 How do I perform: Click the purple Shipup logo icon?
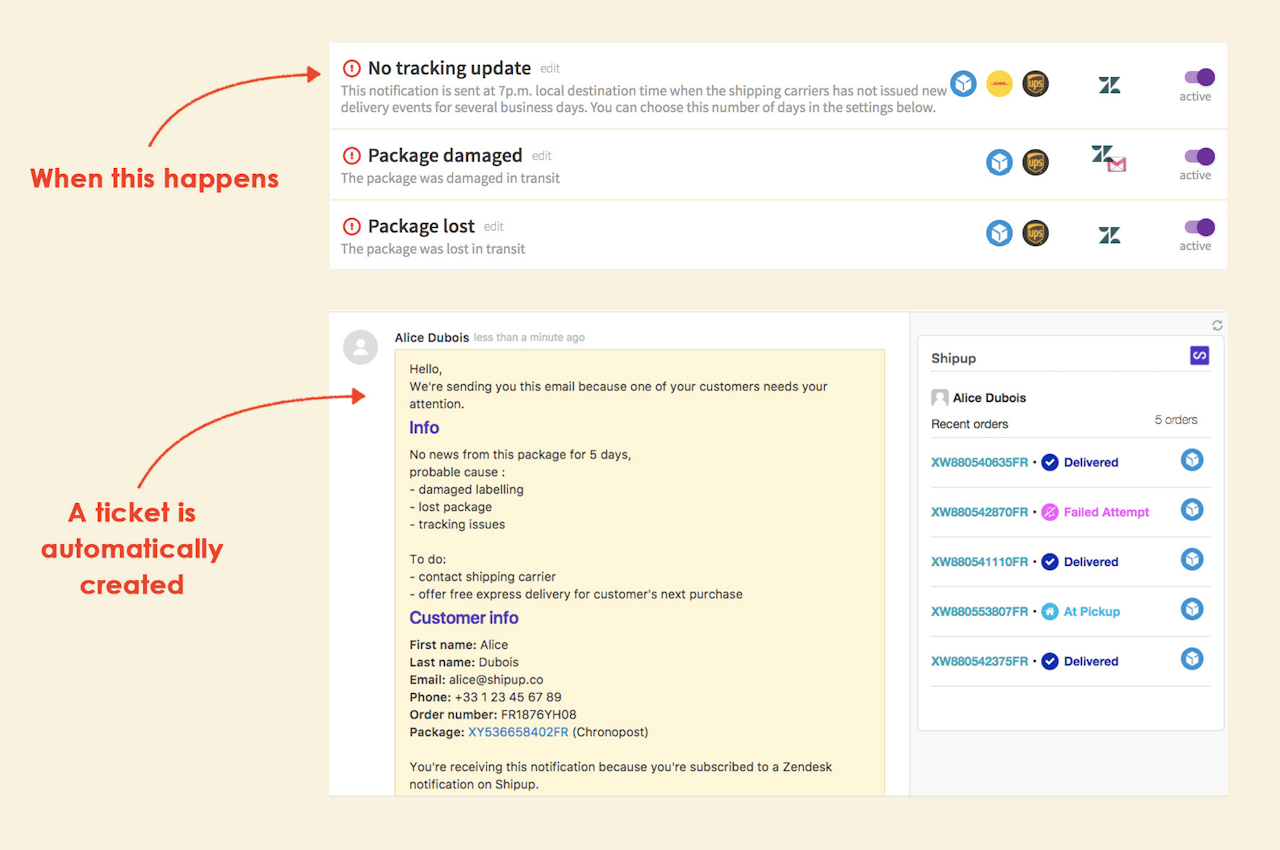click(1199, 355)
